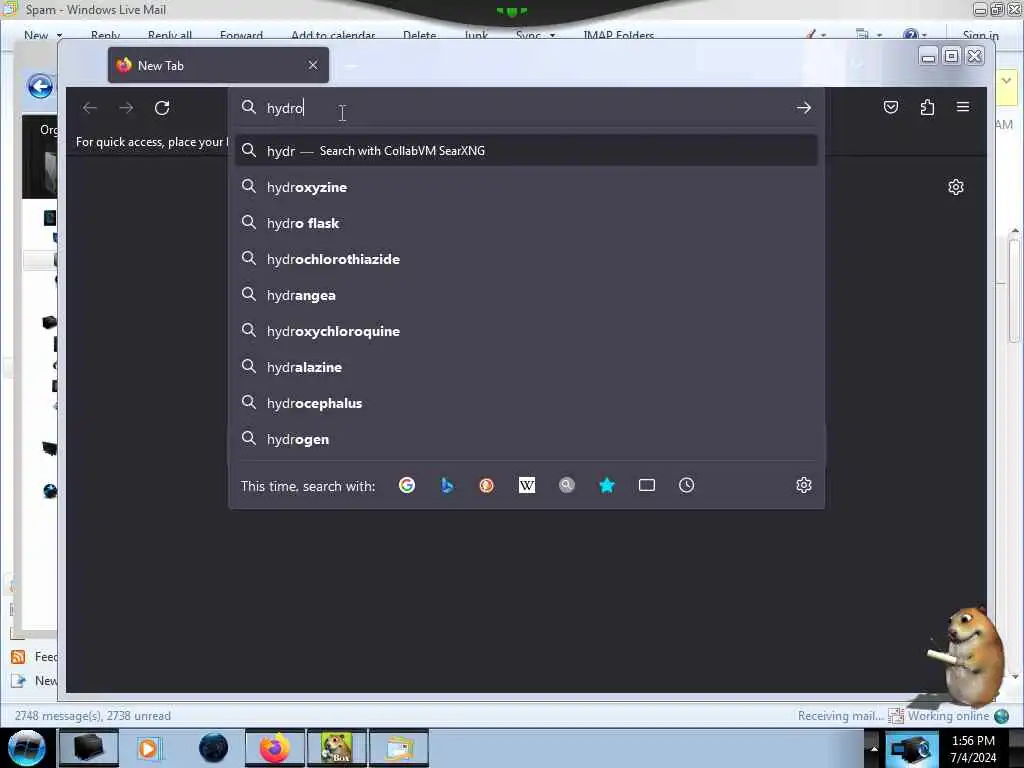Click Sign in in Windows Live Mail
1024x768 pixels.
(x=980, y=35)
